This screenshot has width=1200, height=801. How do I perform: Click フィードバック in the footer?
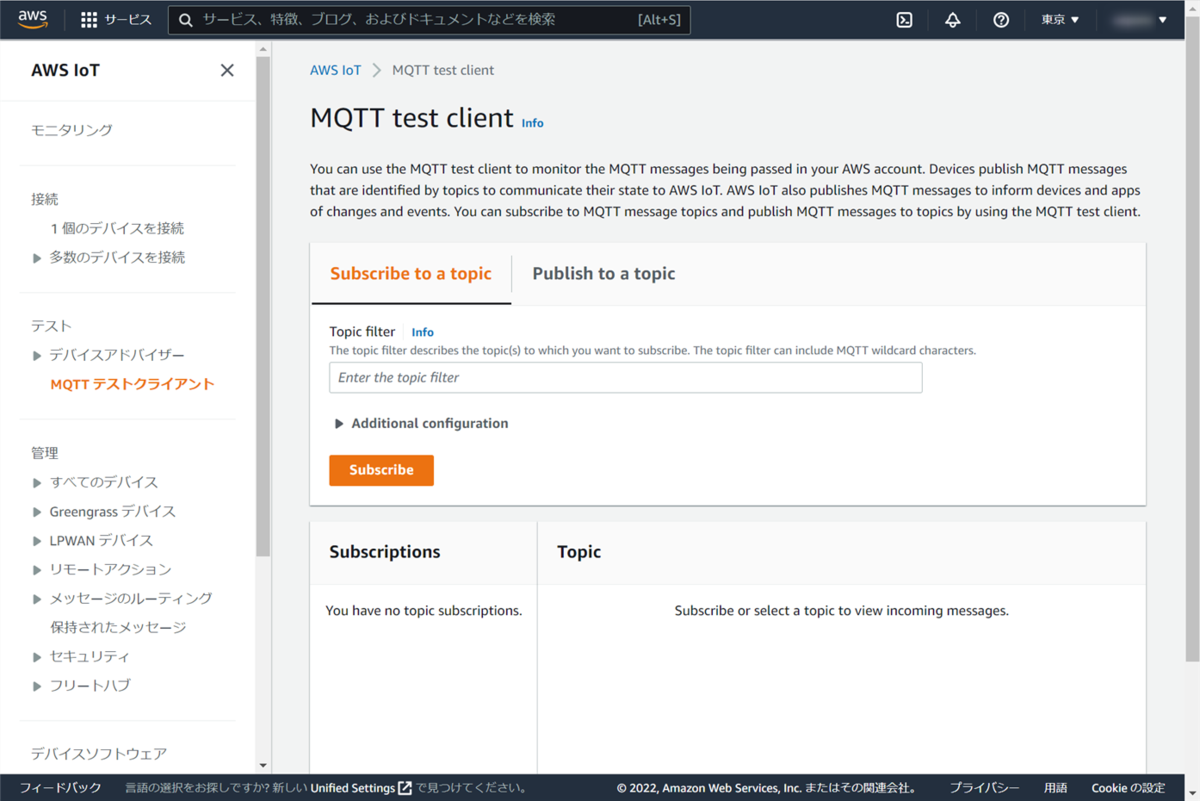coord(60,788)
